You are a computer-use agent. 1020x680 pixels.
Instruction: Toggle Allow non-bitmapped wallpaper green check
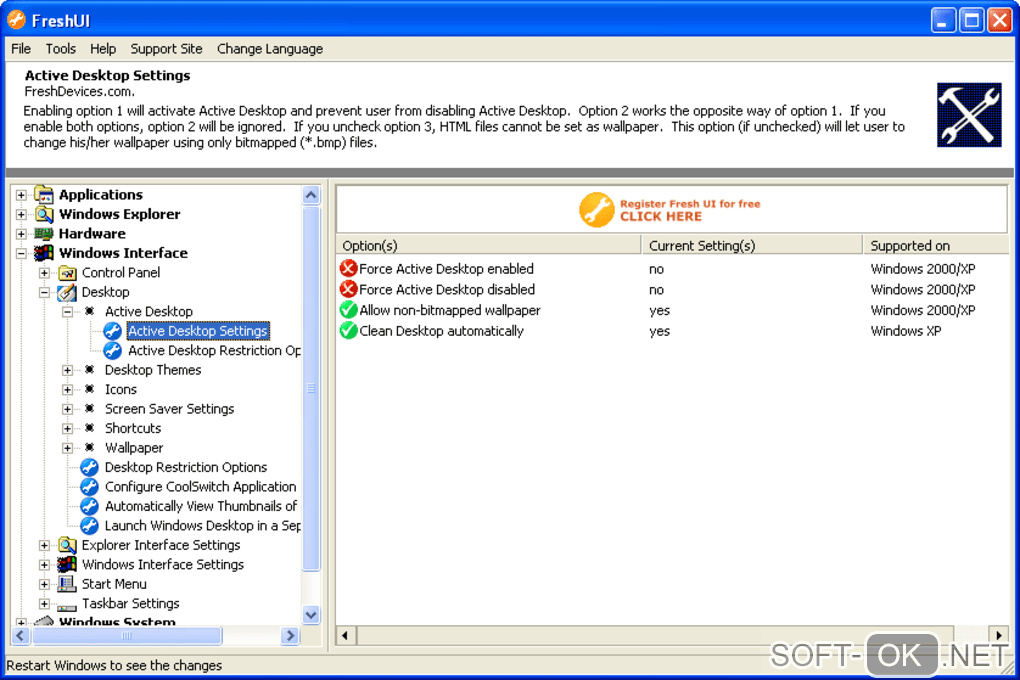point(349,310)
